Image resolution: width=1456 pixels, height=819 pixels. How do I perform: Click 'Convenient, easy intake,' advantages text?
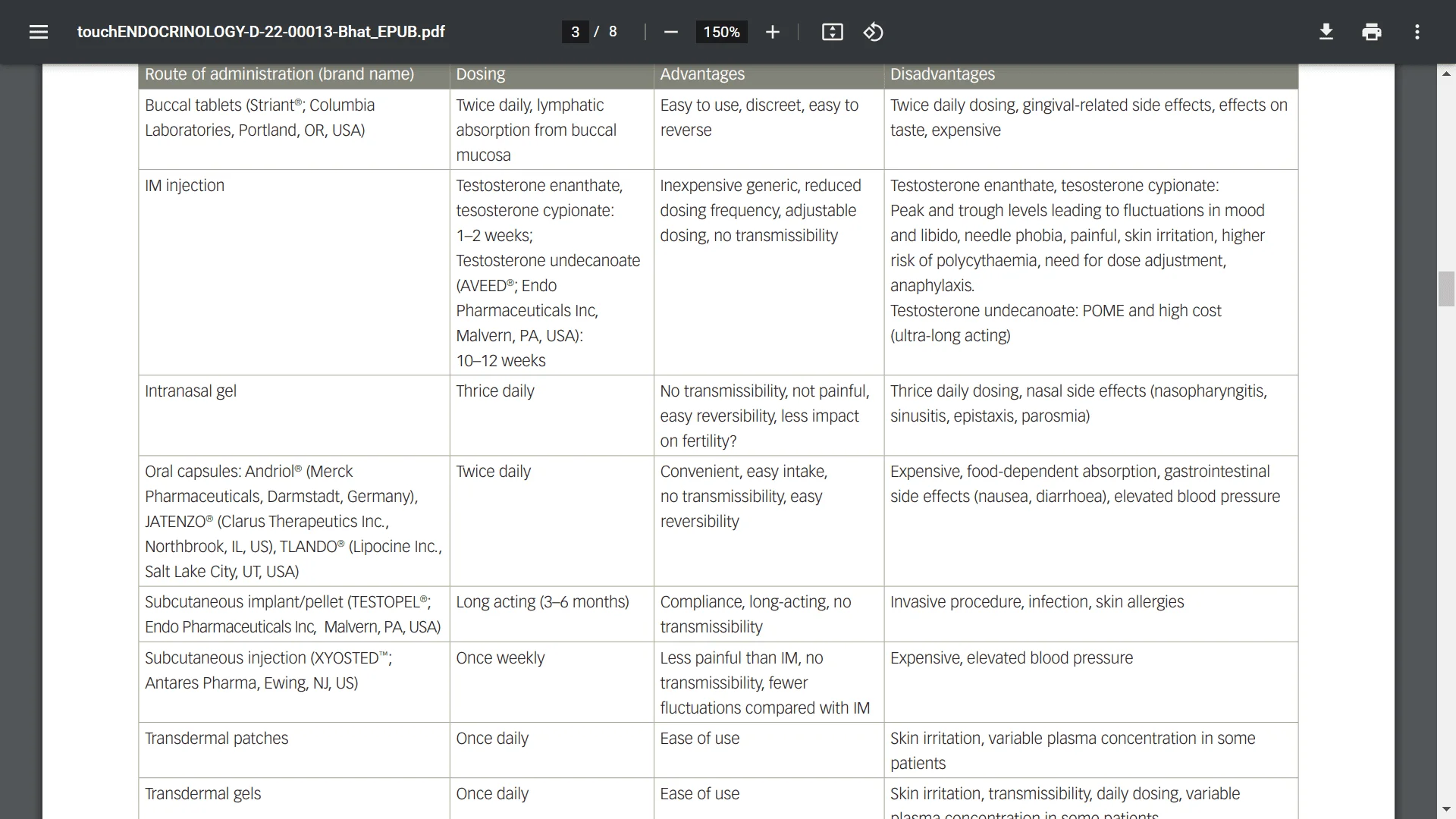click(743, 472)
